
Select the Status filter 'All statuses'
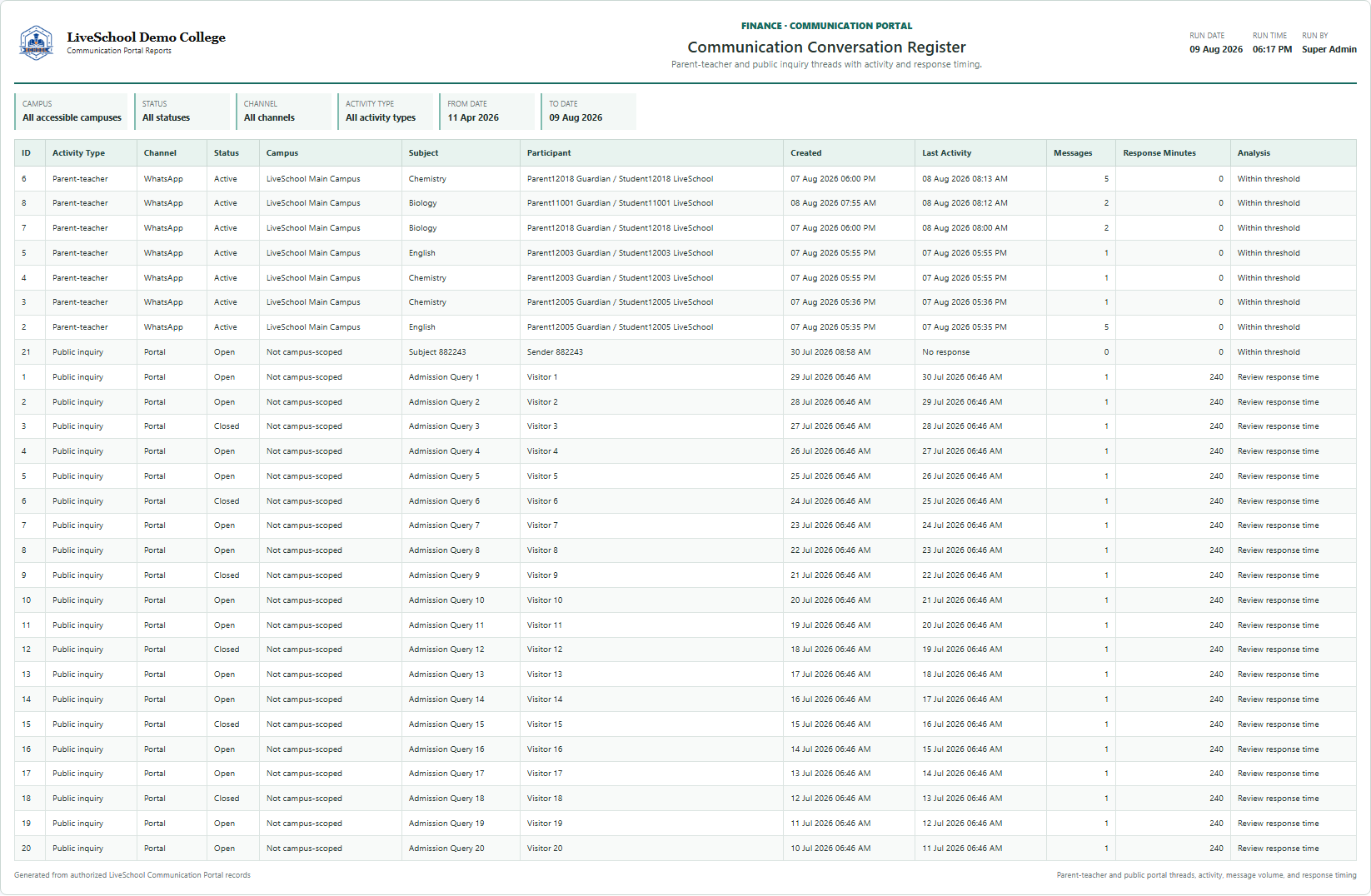tap(182, 111)
